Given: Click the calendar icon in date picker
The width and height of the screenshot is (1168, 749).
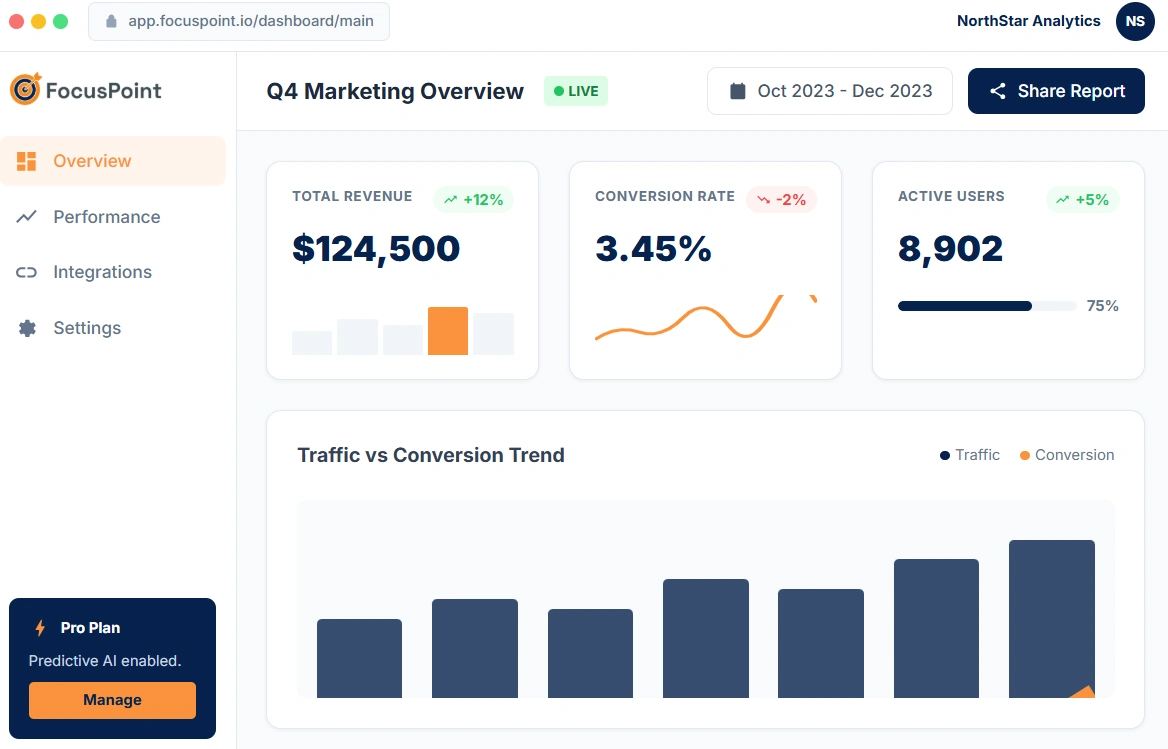Looking at the screenshot, I should [x=738, y=91].
